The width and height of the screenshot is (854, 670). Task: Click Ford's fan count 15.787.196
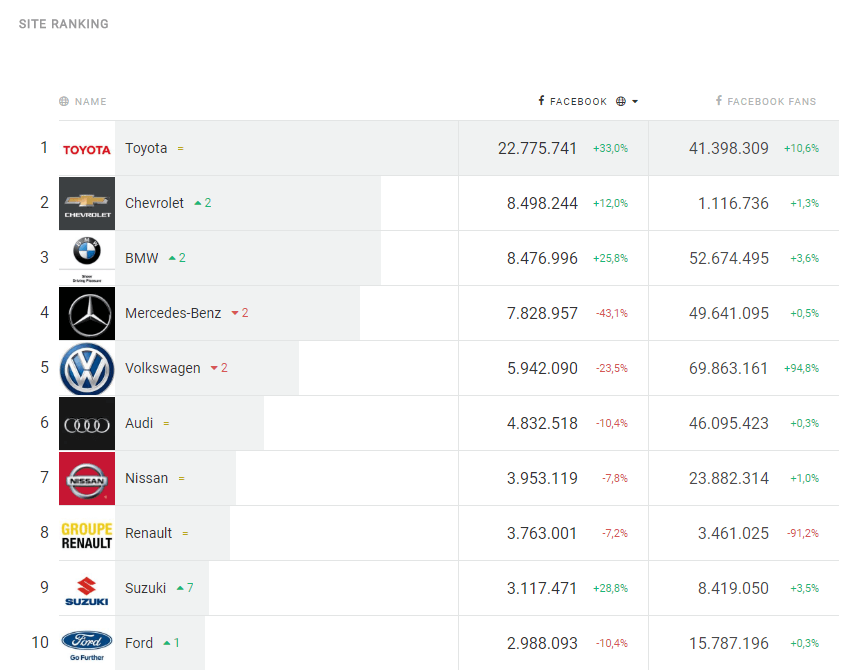(x=729, y=643)
